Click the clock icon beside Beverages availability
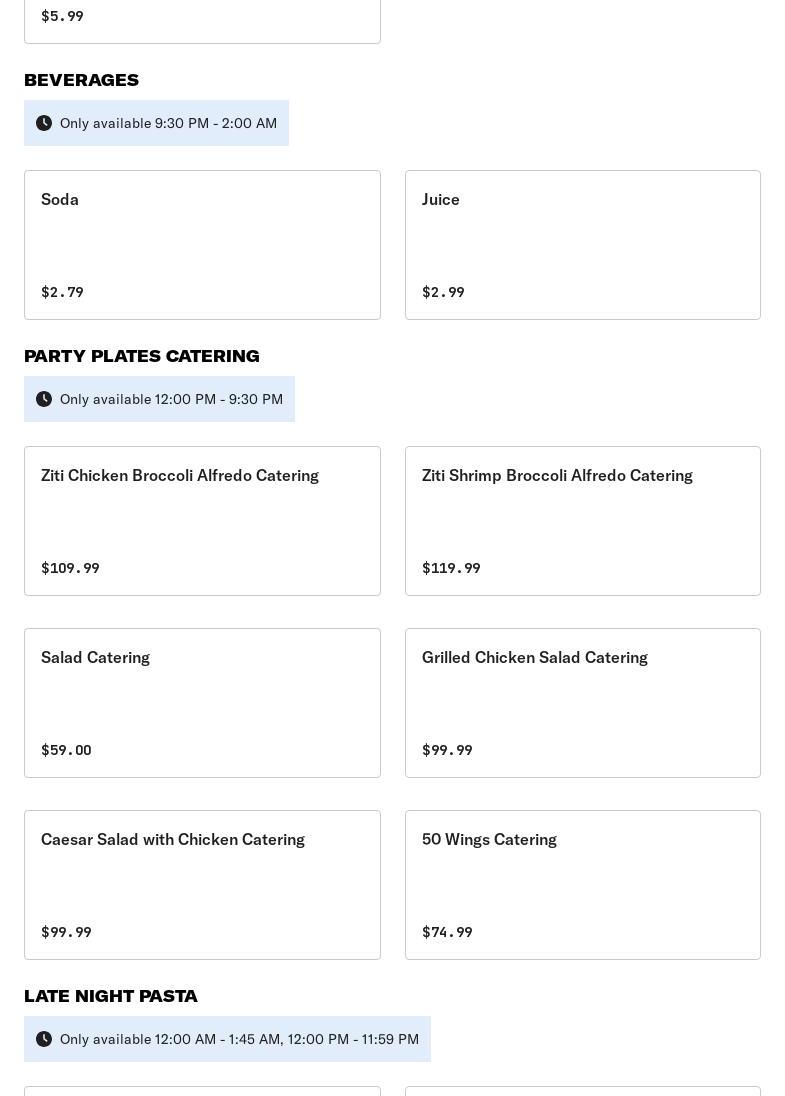Screen dimensions: 785x1096 [44, 123]
